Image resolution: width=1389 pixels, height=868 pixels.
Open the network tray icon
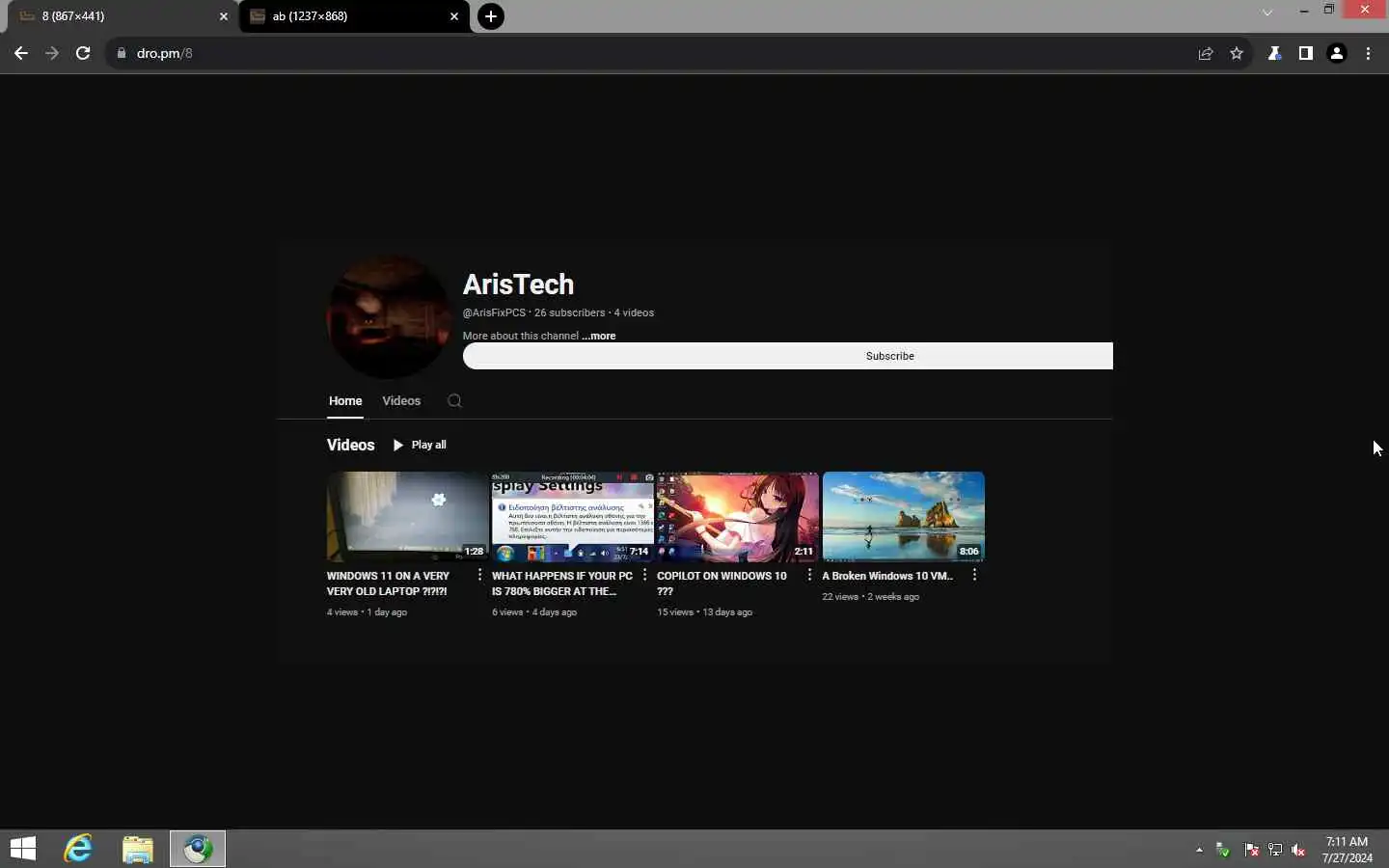pyautogui.click(x=1275, y=850)
